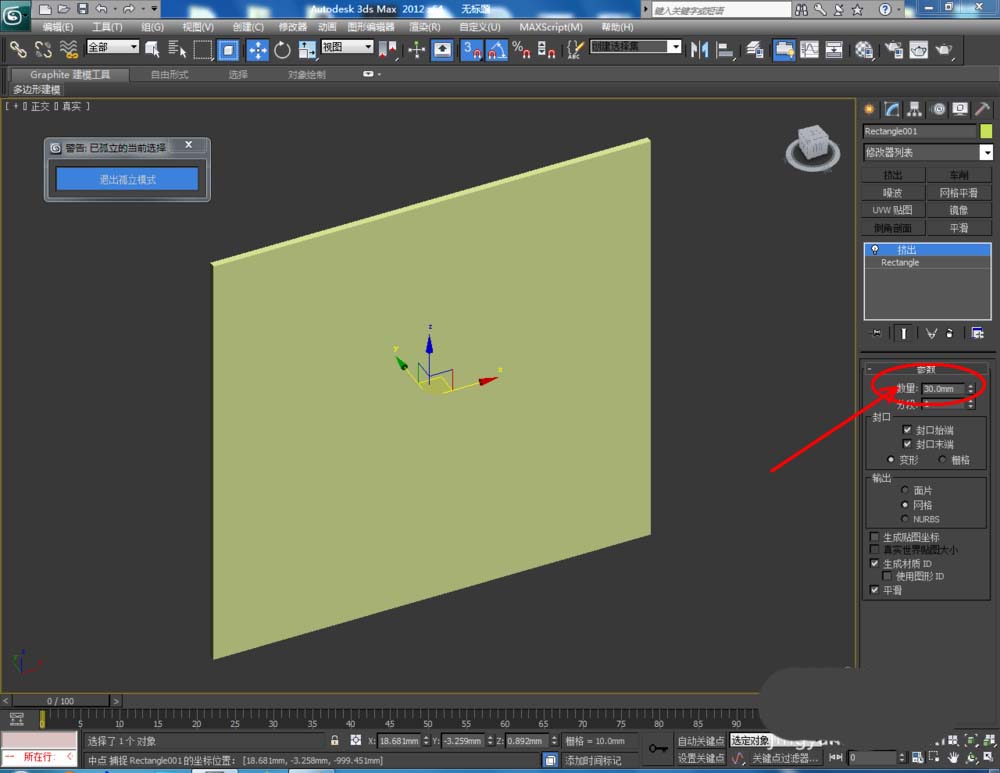The image size is (1000, 773).
Task: Toggle the Angle Snap icon
Action: click(x=497, y=49)
